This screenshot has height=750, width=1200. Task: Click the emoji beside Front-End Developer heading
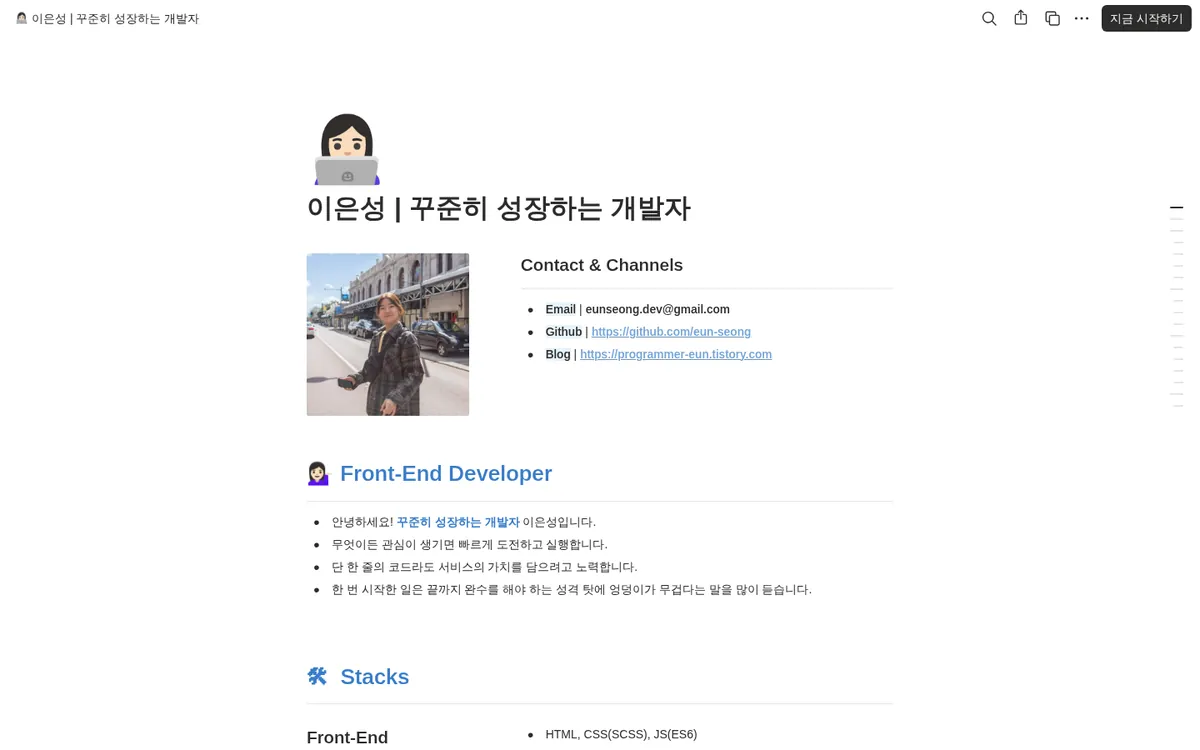click(x=318, y=473)
